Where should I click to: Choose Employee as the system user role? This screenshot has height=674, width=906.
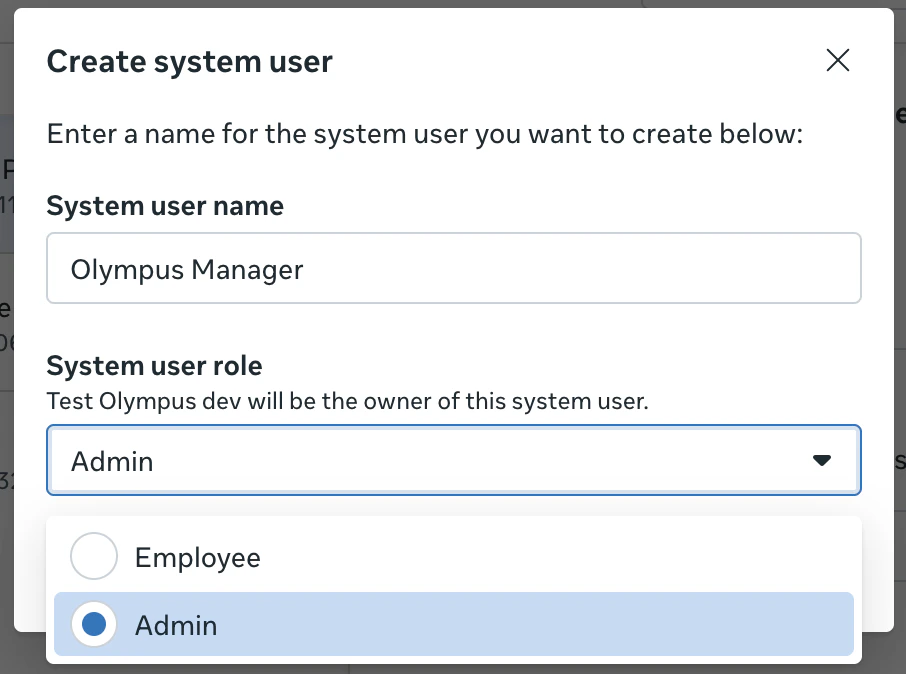point(197,557)
